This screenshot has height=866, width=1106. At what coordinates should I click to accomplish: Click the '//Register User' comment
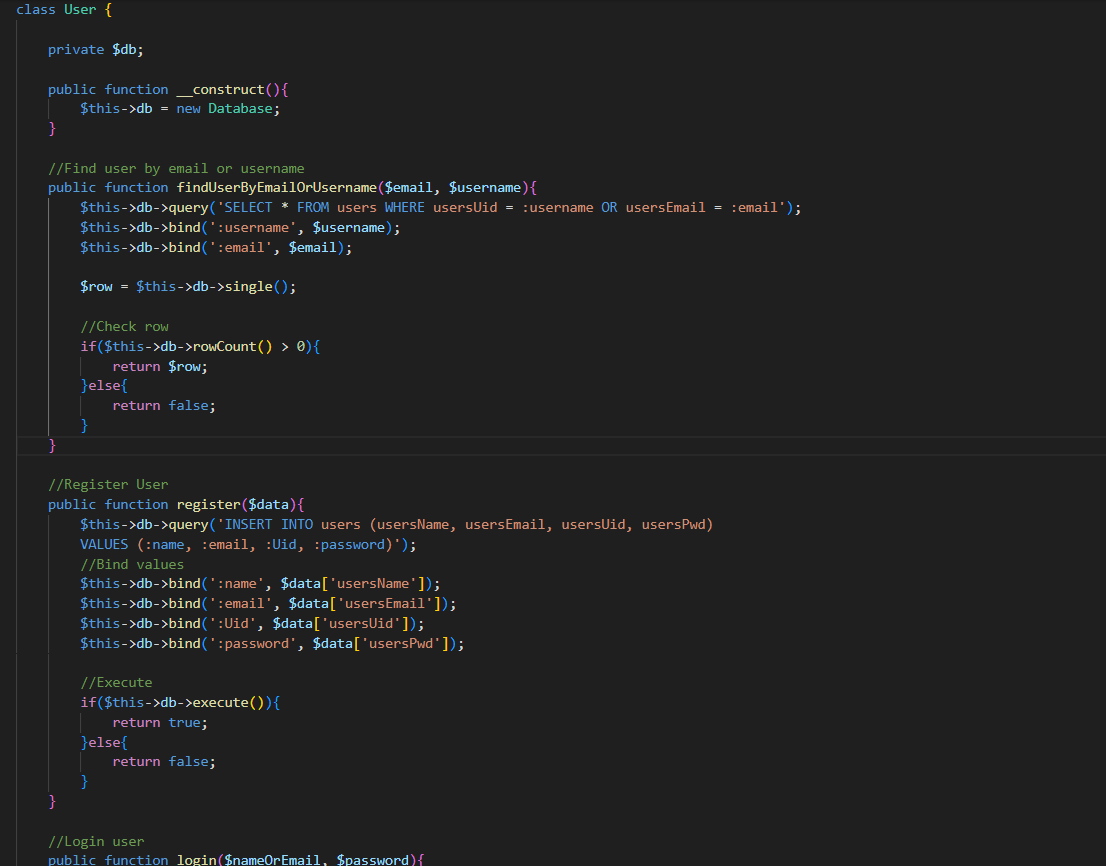(x=108, y=484)
